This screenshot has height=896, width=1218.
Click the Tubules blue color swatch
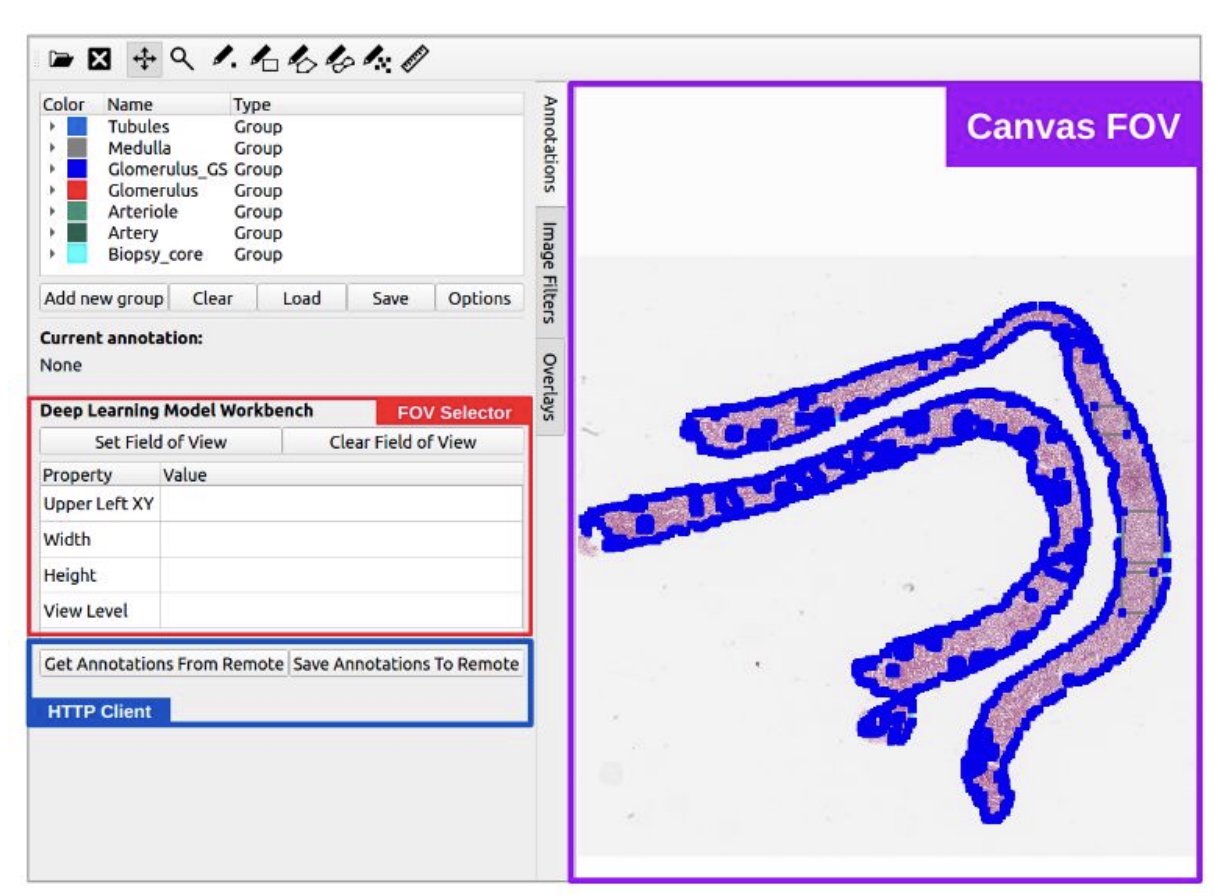pos(77,127)
